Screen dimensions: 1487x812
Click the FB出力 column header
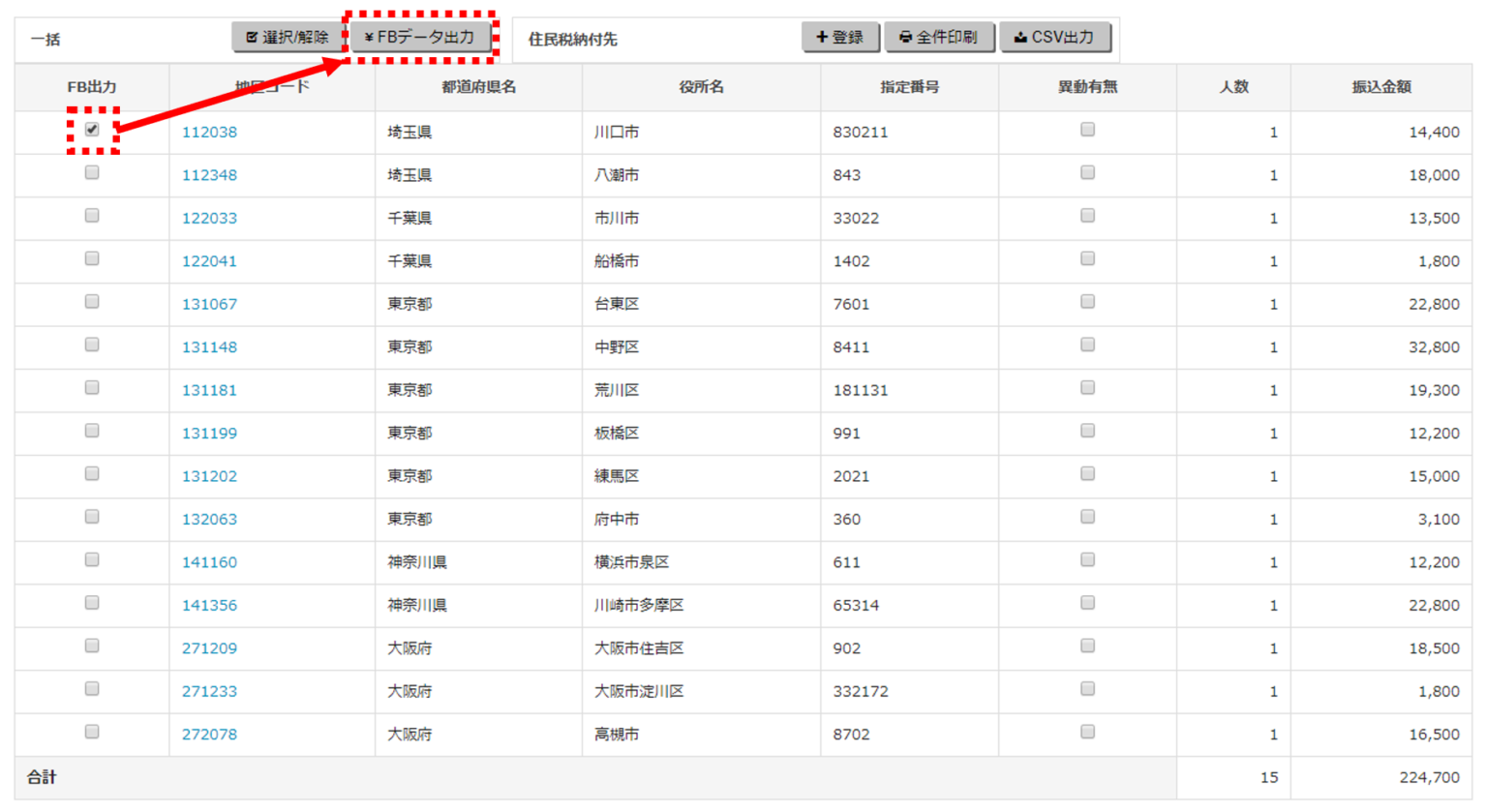pos(91,86)
